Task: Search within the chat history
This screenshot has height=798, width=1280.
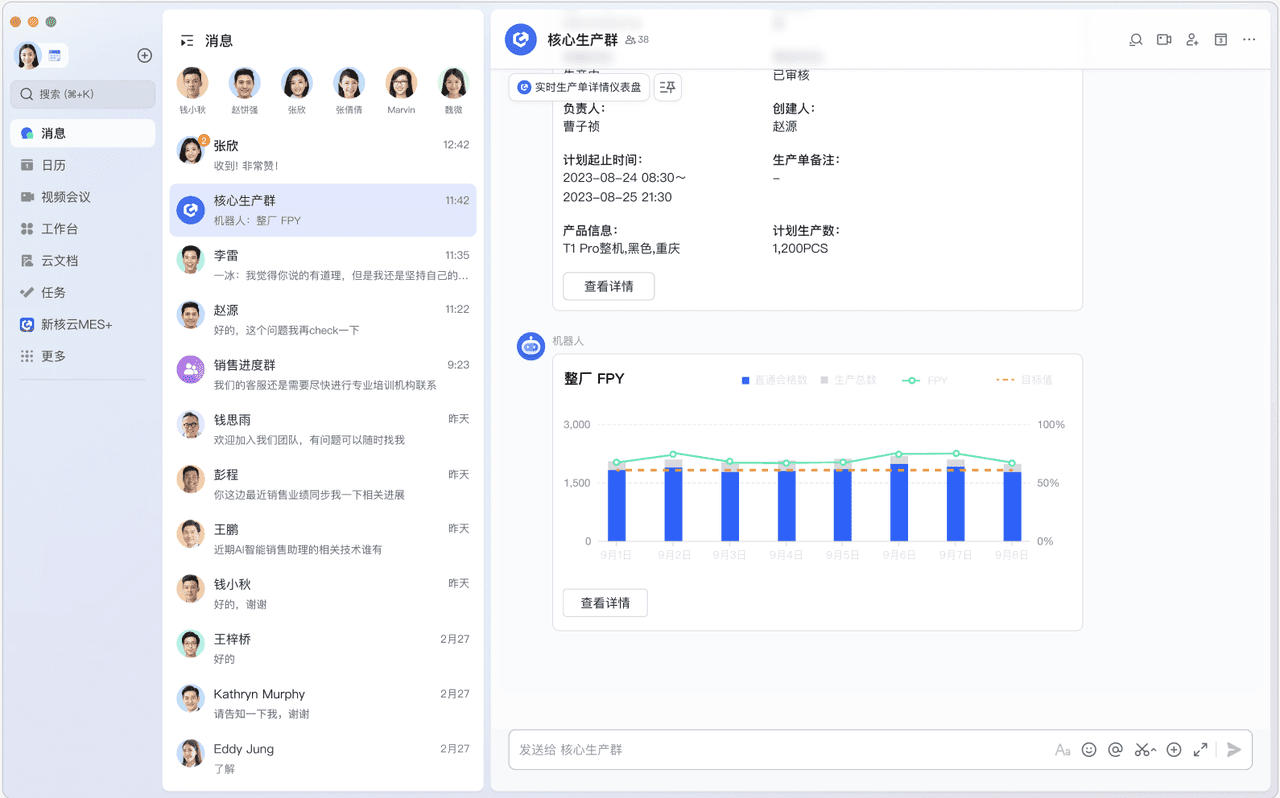Action: [1136, 40]
